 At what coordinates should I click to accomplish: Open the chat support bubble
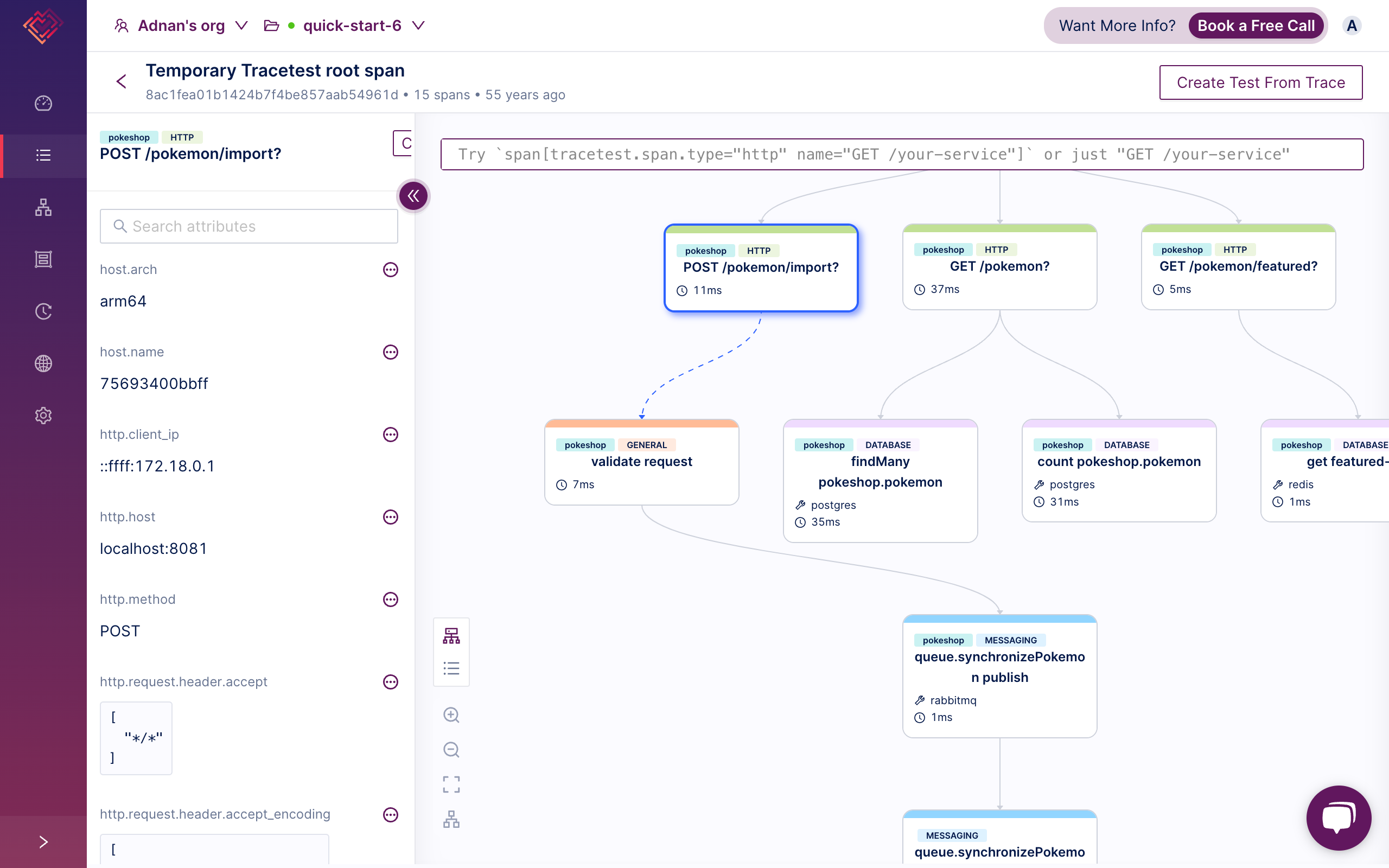(1339, 818)
